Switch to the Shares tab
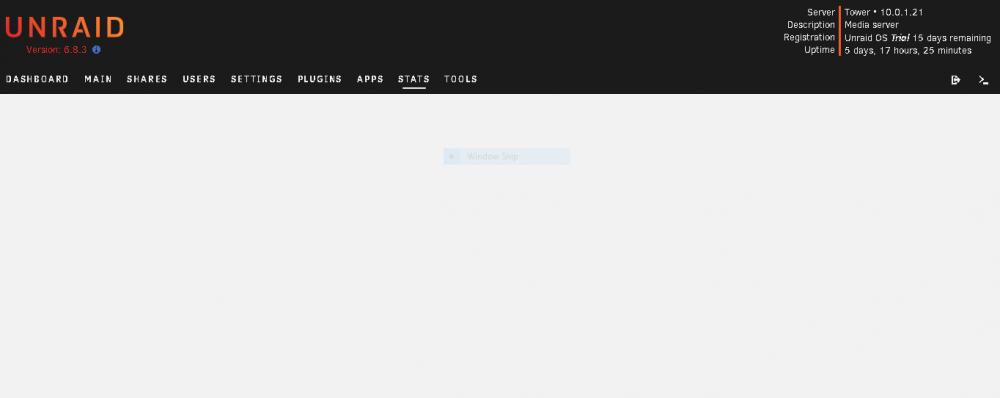The image size is (1000, 398). point(147,79)
